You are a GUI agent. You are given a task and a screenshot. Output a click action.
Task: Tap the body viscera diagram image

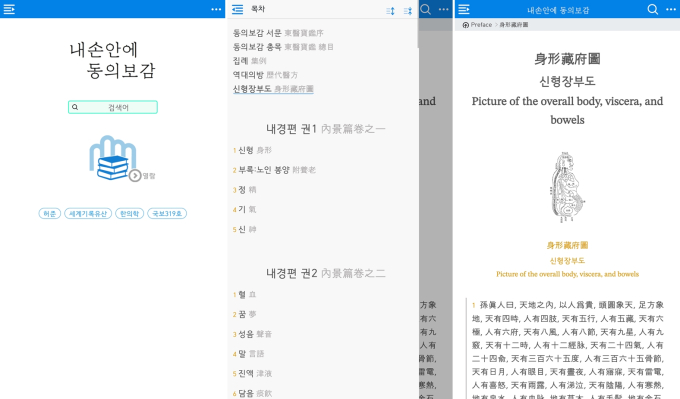(x=567, y=187)
